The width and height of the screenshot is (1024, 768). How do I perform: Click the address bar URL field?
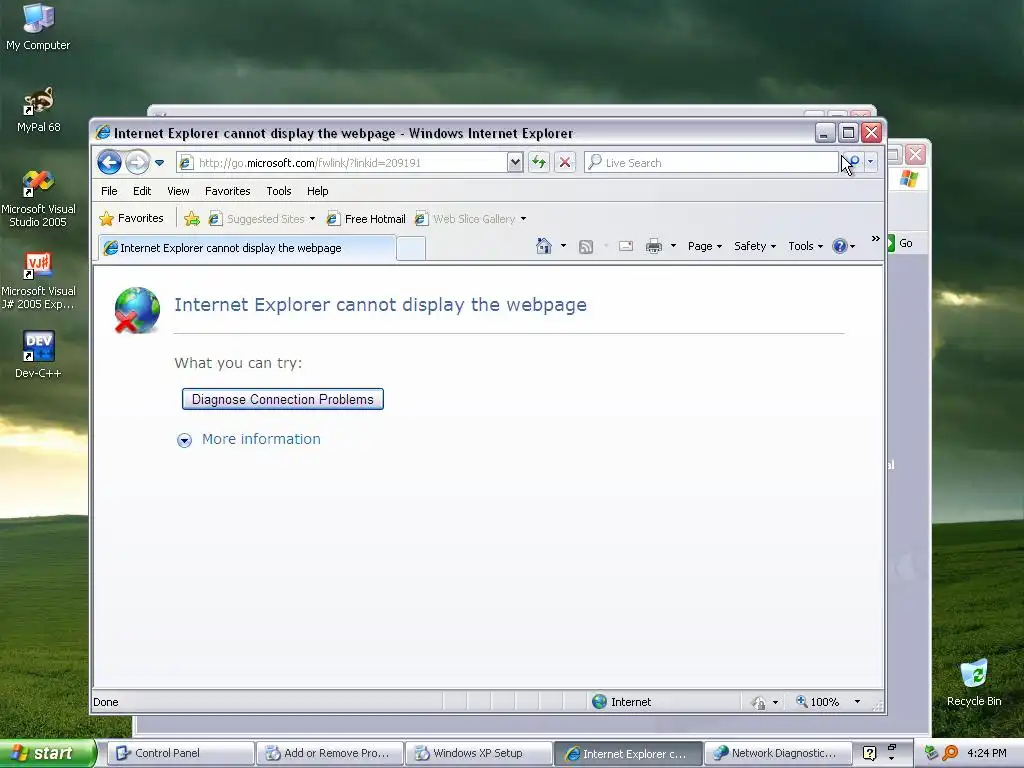[x=342, y=163]
